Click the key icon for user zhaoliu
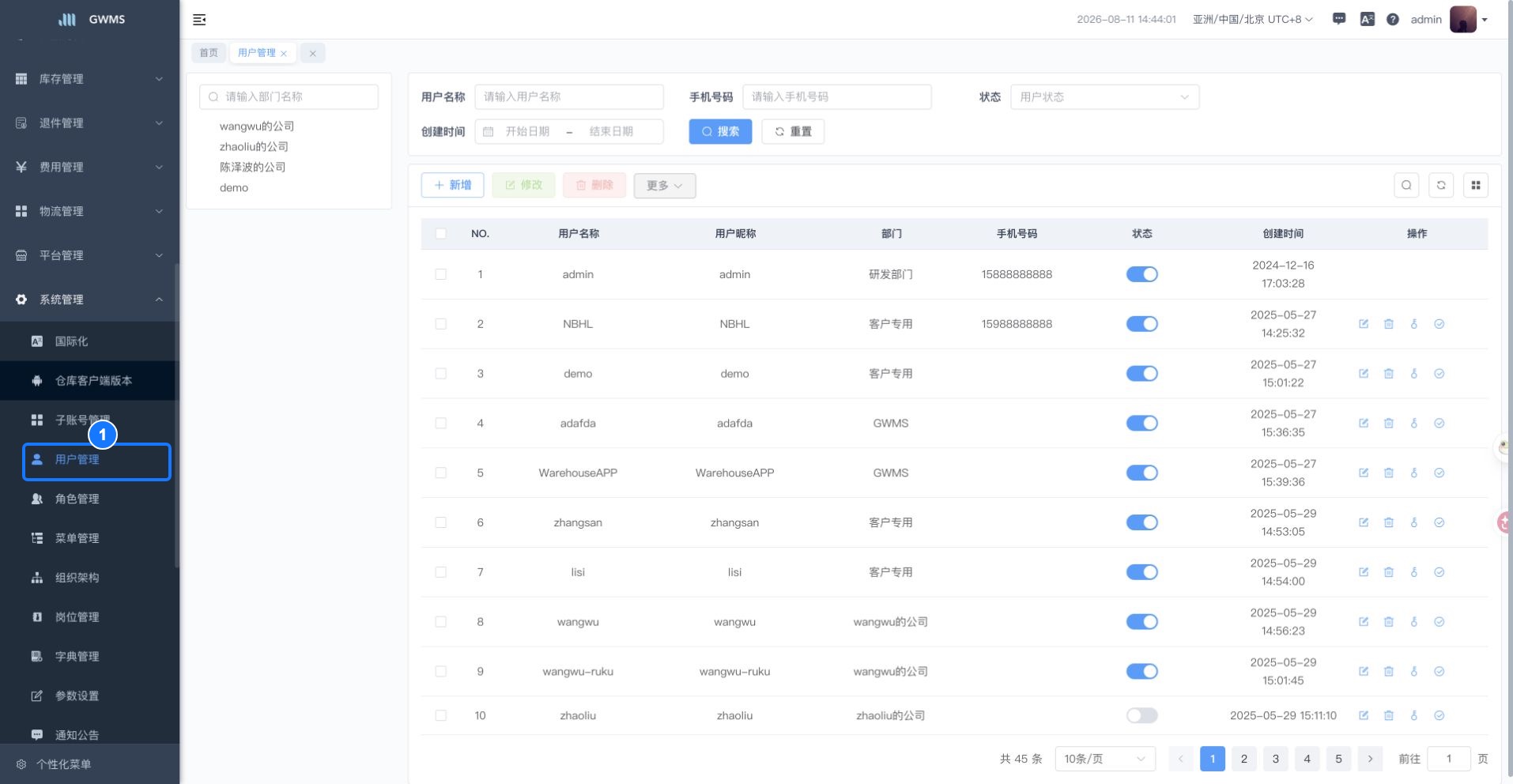The width and height of the screenshot is (1513, 784). (1414, 715)
